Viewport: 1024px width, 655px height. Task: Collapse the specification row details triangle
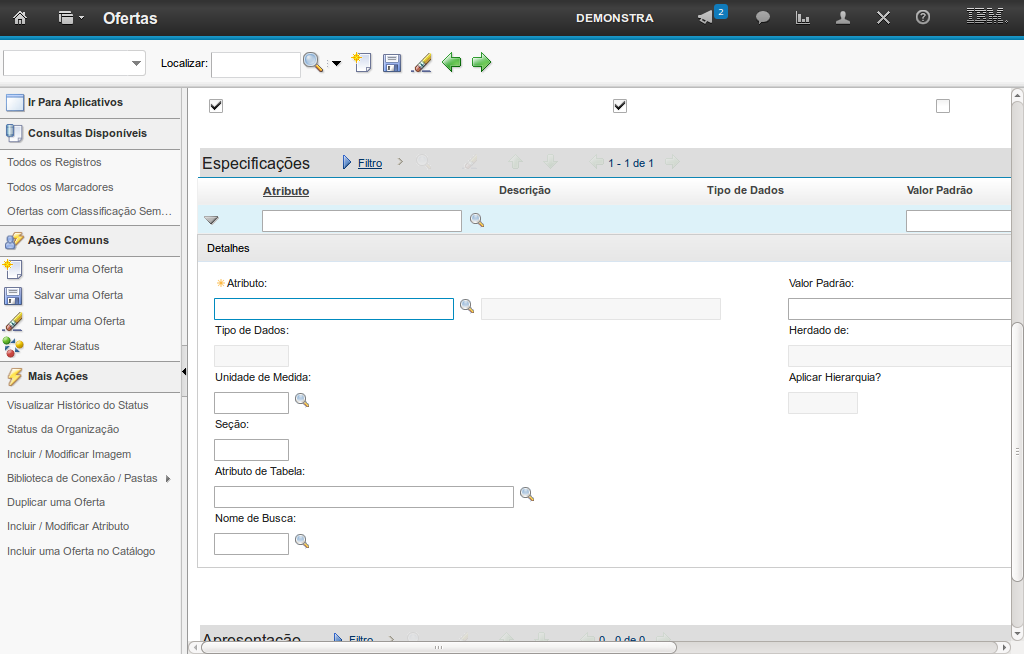click(211, 220)
